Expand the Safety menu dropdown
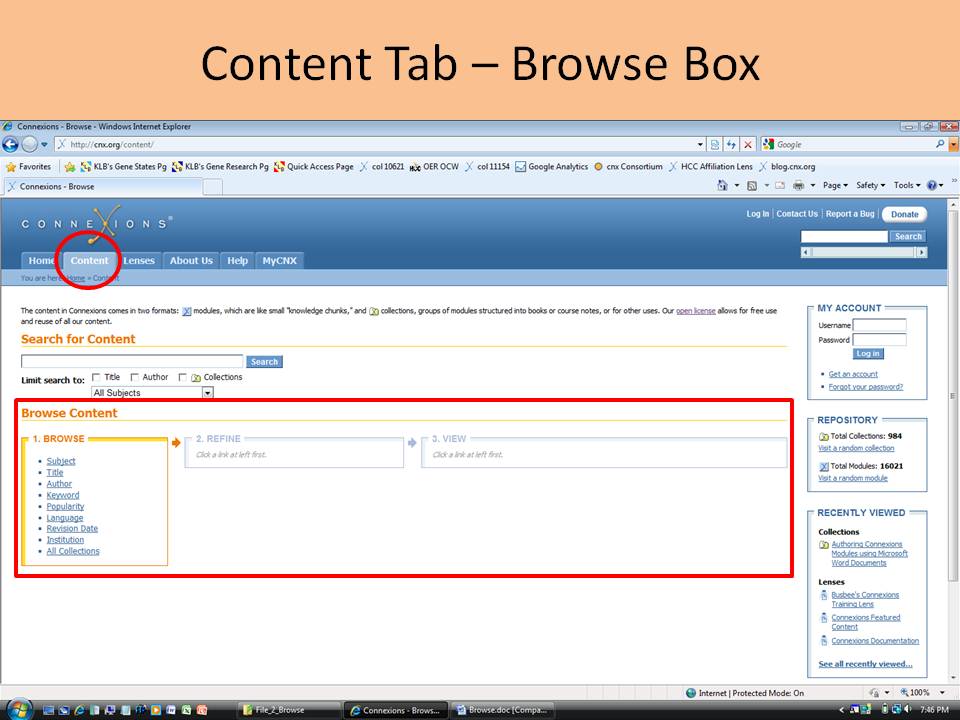Viewport: 960px width, 720px height. pos(870,186)
